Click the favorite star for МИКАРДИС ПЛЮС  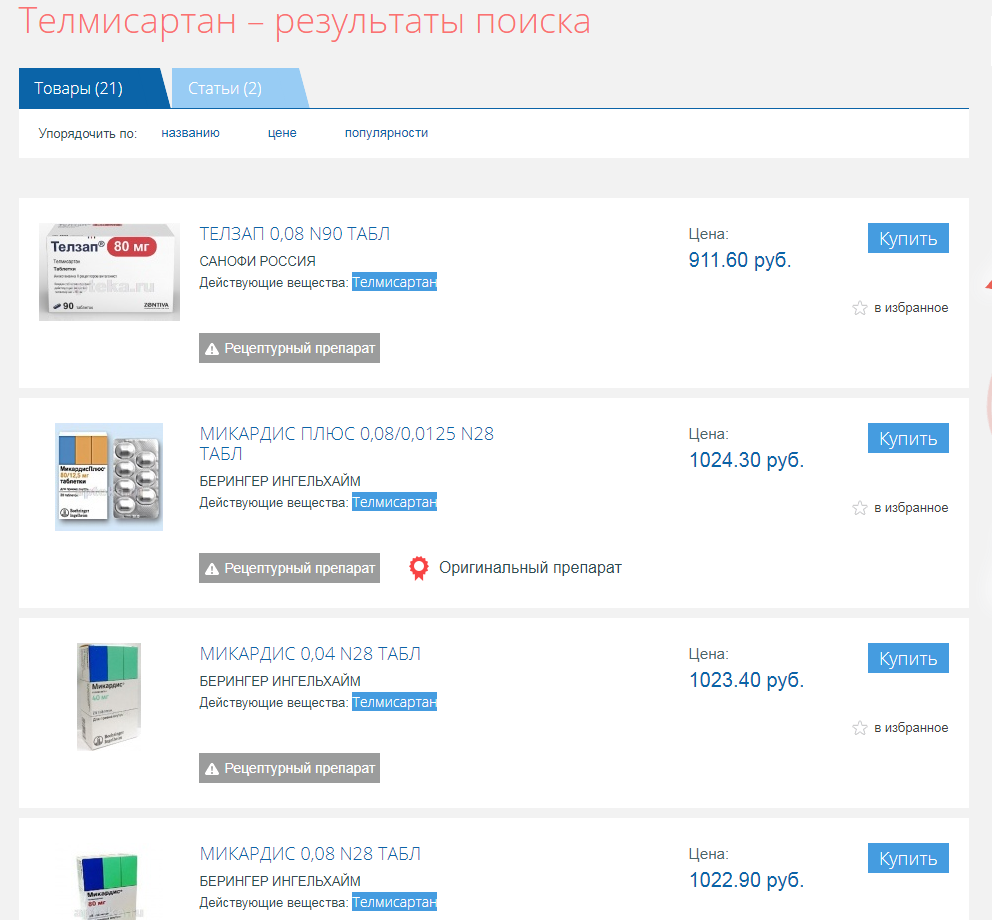[860, 508]
